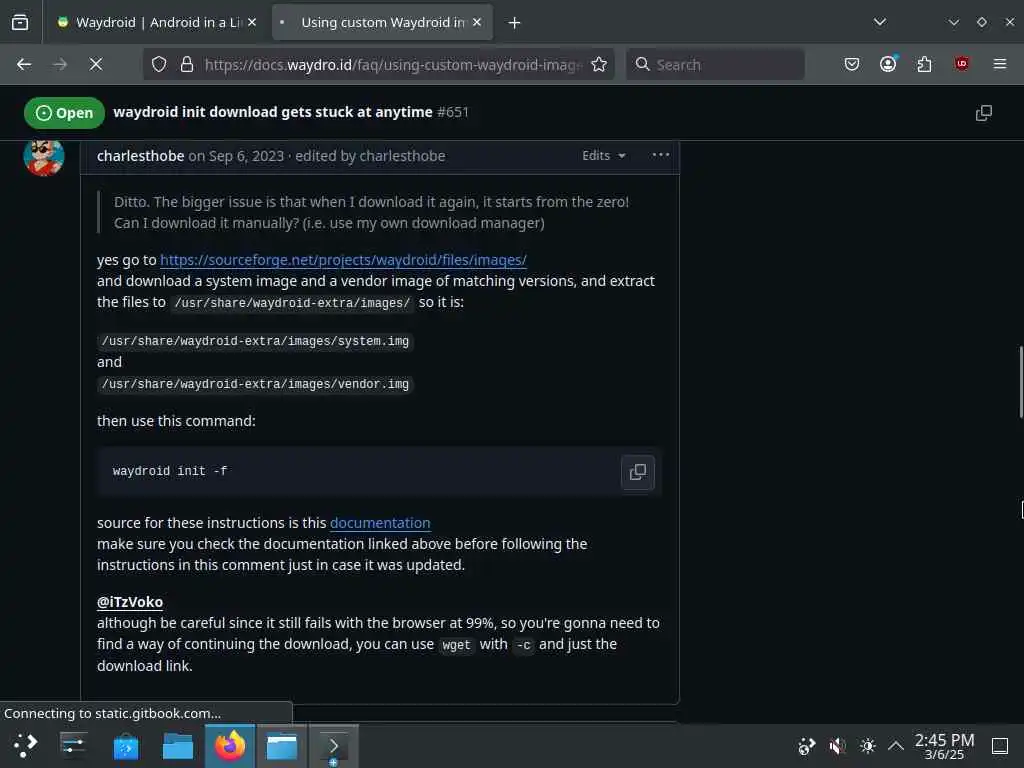The width and height of the screenshot is (1024, 768).
Task: Click the show desktop icon
Action: click(x=1000, y=746)
